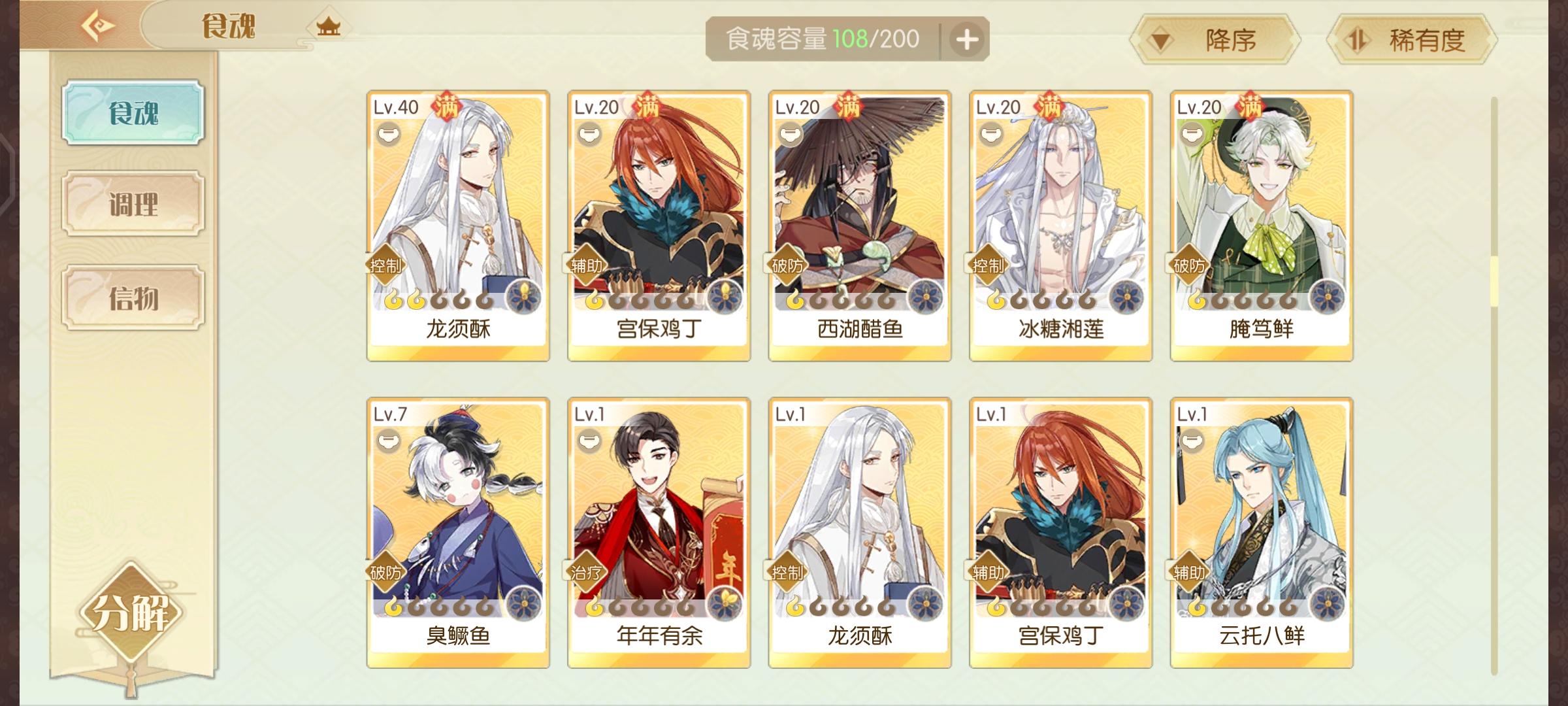The image size is (1568, 706).
Task: Click the vertical scrollbar on the right
Action: [x=1494, y=386]
